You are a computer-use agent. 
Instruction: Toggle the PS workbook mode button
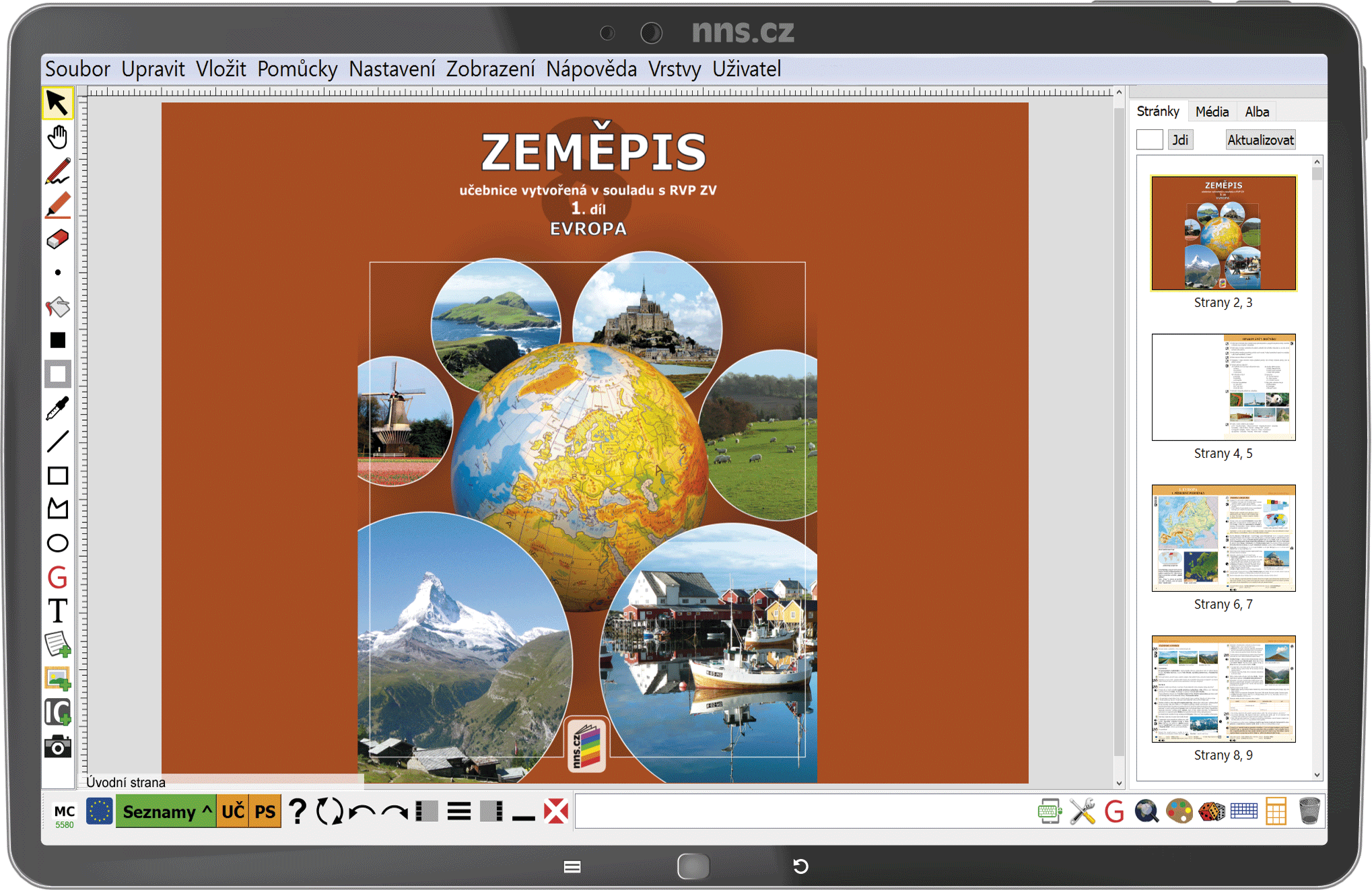pos(265,811)
